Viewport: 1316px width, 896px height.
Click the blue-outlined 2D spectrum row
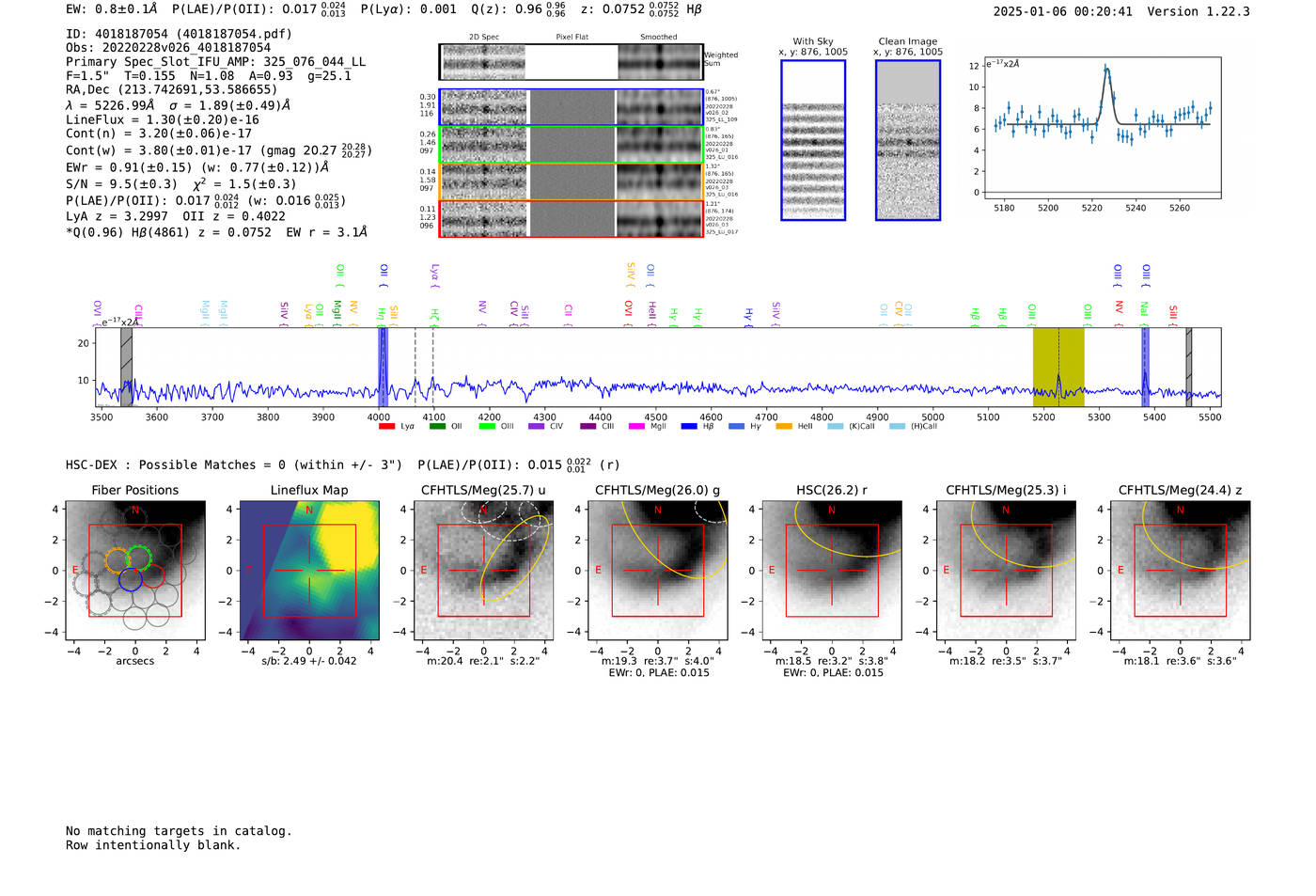click(x=571, y=107)
